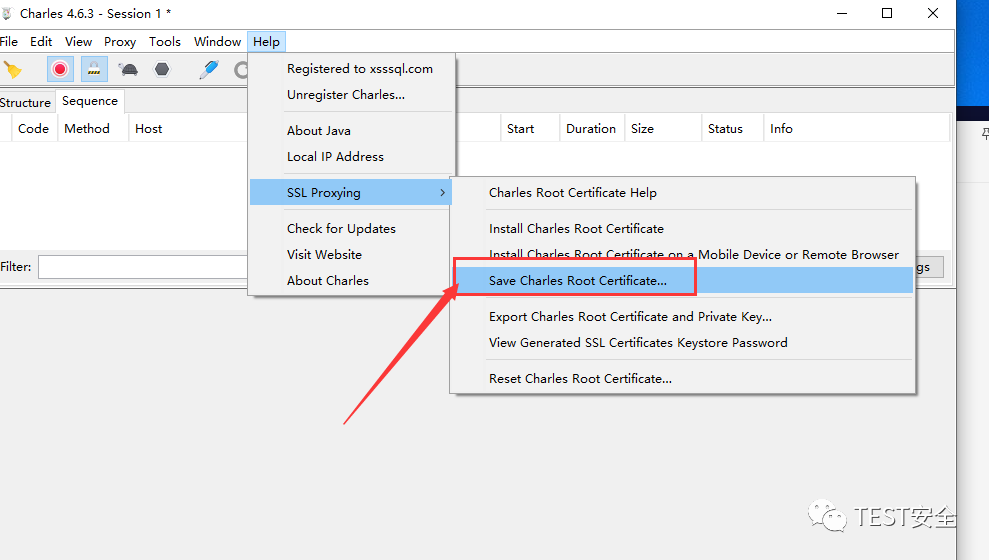Choose View Generated SSL Certificates Keystore Password
This screenshot has height=560, width=989.
(682, 342)
